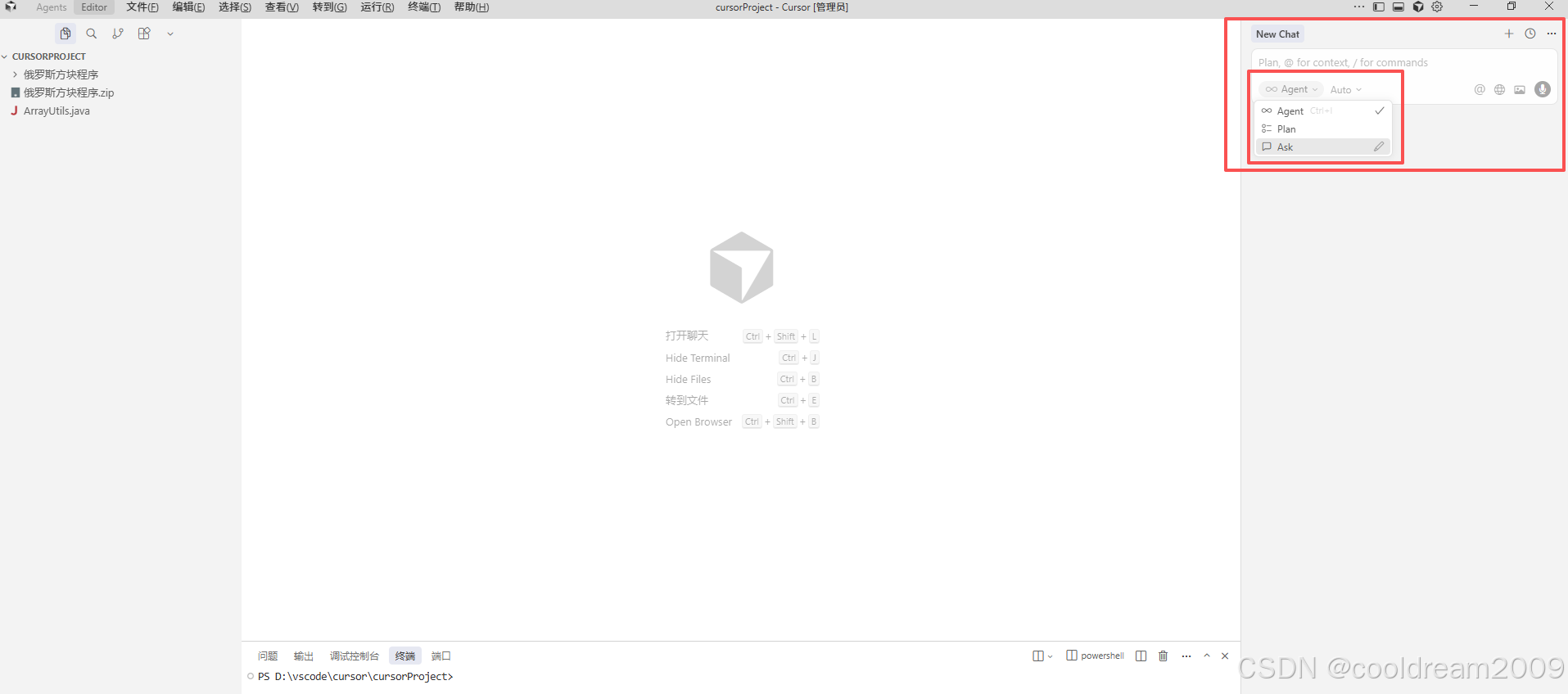Switch to the 输出 panel tab
The height and width of the screenshot is (694, 1568).
tap(304, 656)
